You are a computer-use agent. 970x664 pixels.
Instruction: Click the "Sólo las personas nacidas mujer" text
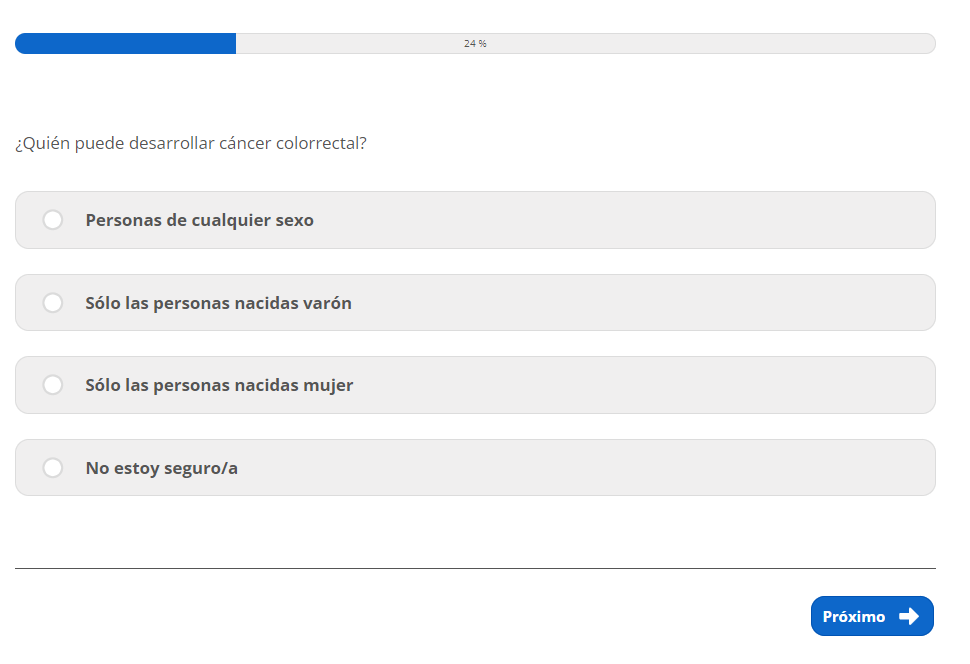[x=219, y=385]
